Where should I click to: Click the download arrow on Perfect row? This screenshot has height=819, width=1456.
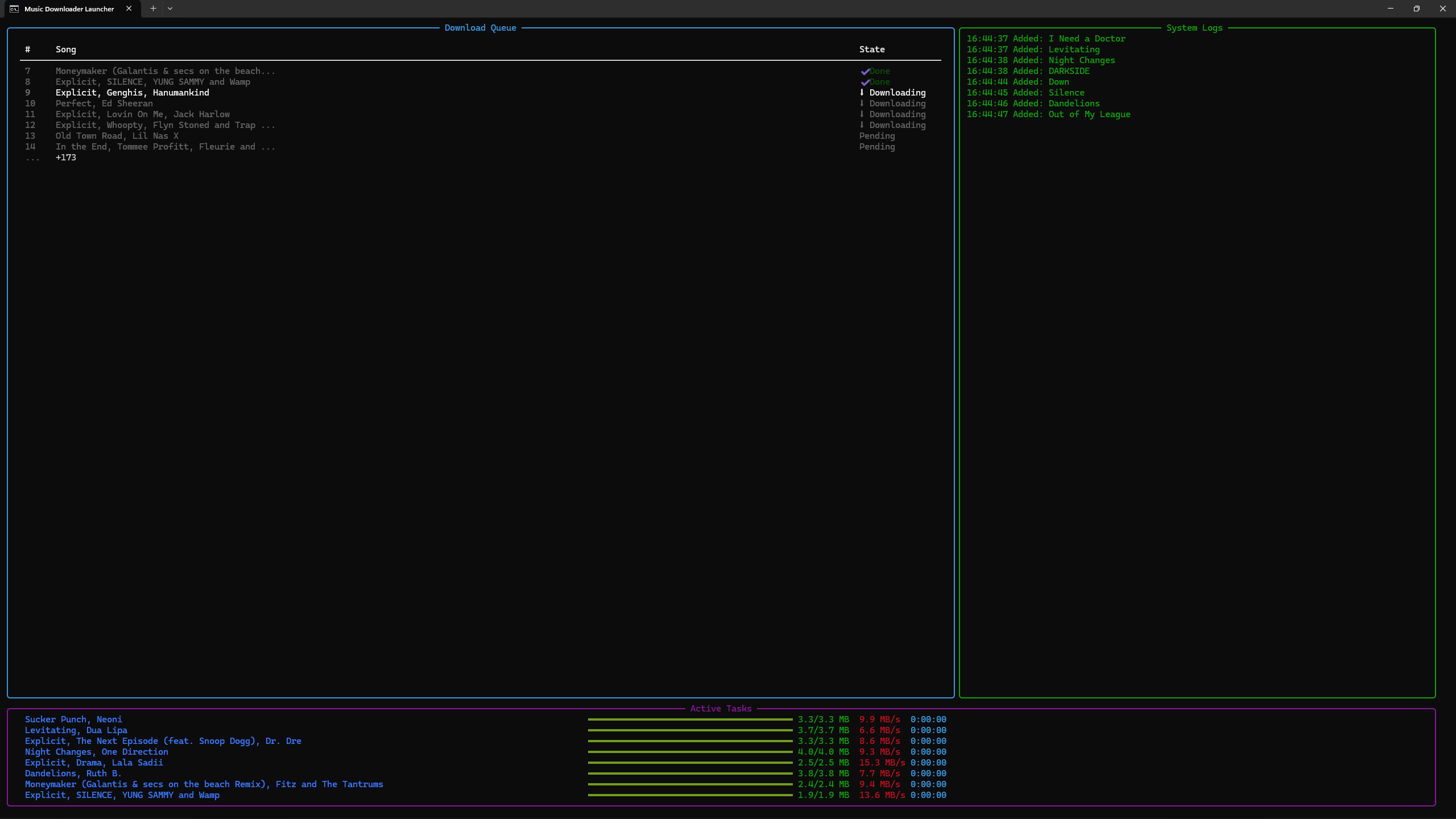862,104
